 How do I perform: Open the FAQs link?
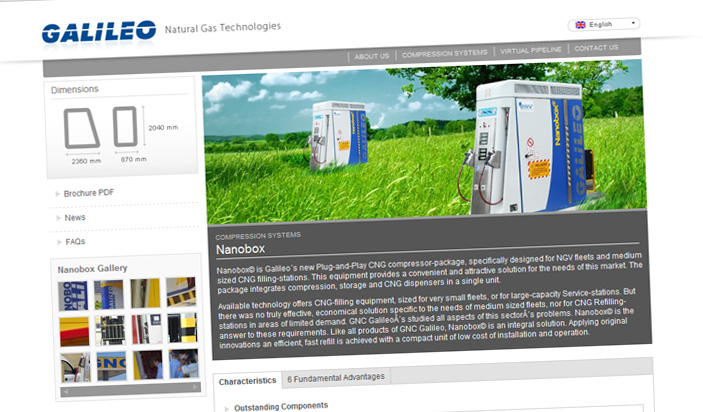point(76,241)
